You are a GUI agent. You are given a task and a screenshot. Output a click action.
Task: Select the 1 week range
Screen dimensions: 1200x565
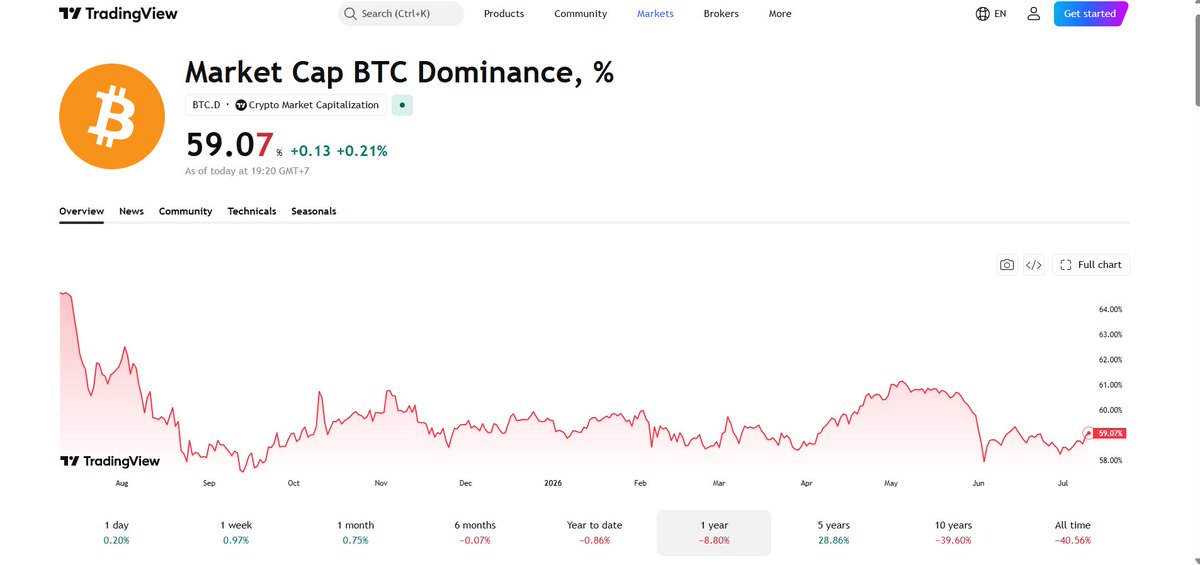coord(236,532)
